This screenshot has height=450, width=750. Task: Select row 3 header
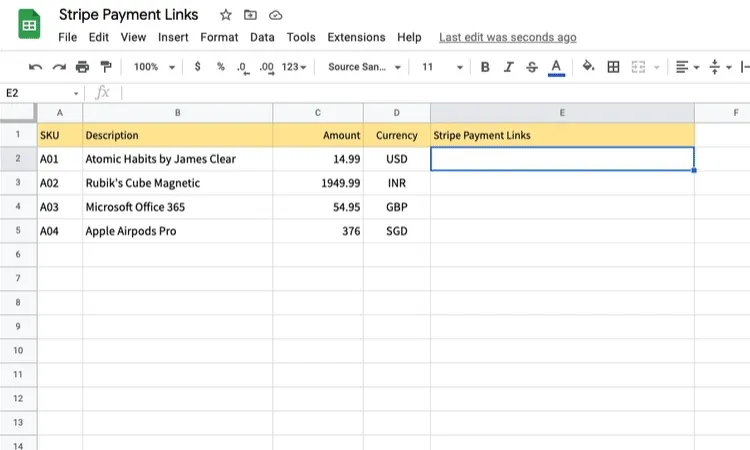pos(18,183)
